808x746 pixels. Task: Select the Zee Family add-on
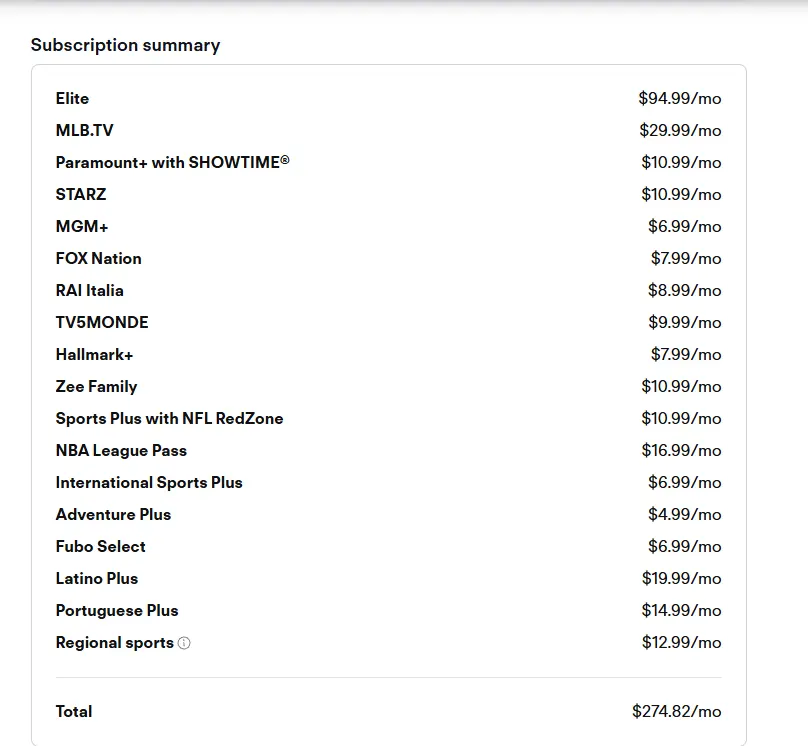tap(96, 387)
